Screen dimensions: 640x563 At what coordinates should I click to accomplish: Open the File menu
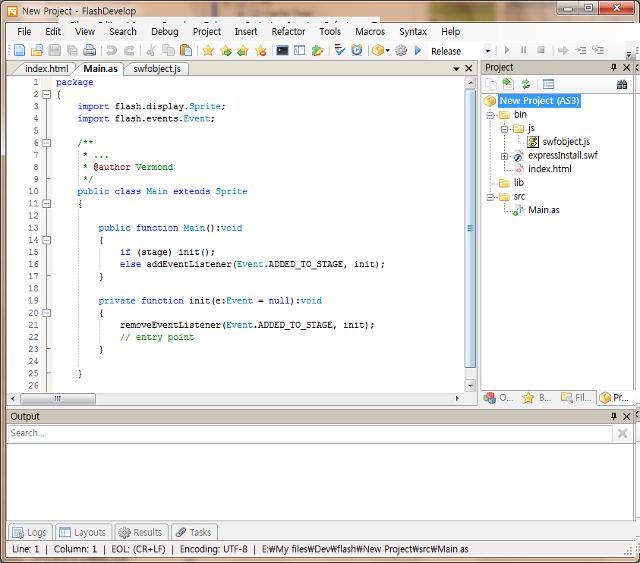24,31
